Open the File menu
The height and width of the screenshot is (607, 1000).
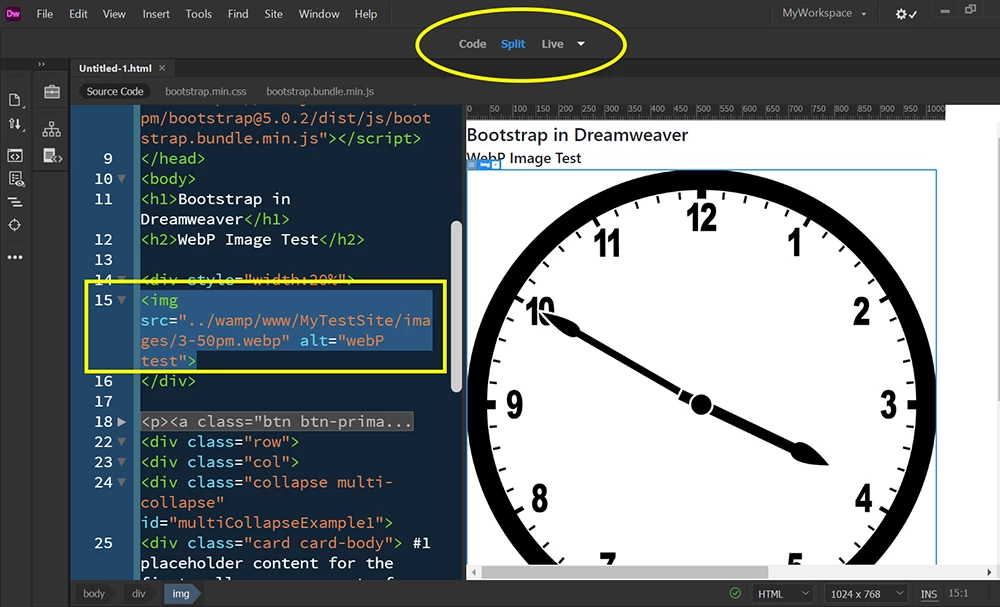[x=45, y=13]
